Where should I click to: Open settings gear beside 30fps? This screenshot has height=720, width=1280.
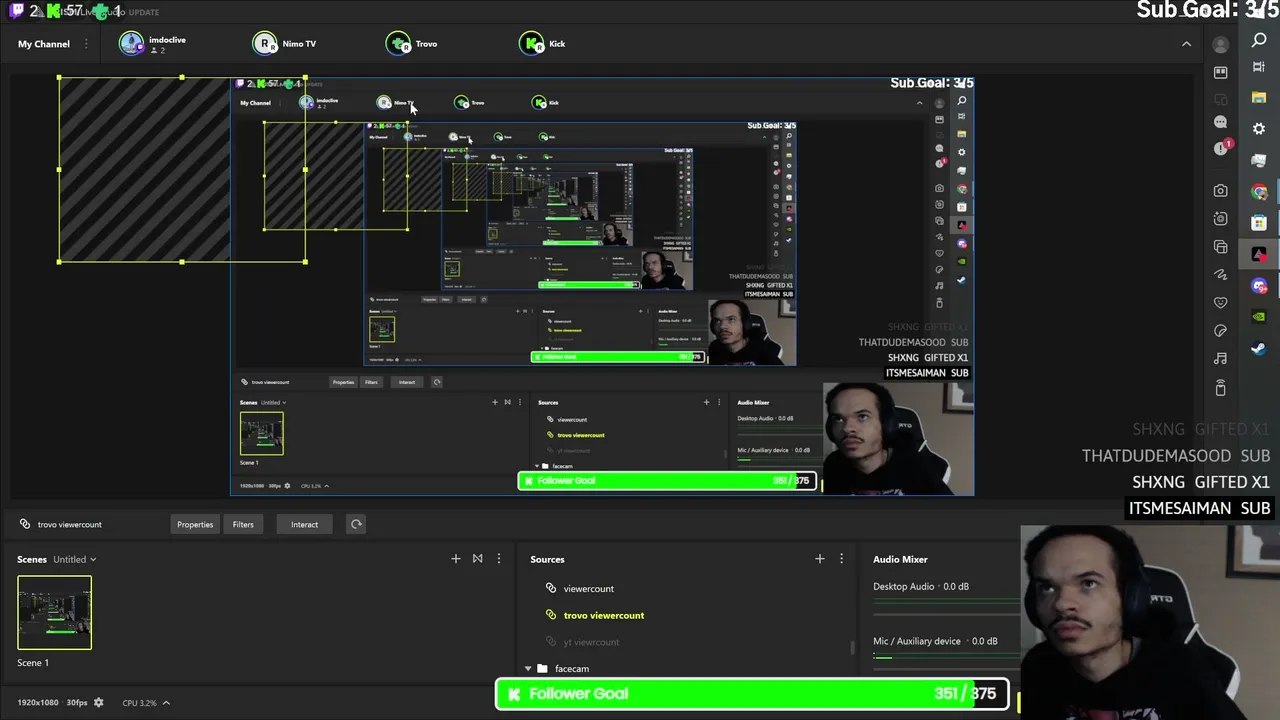(98, 703)
